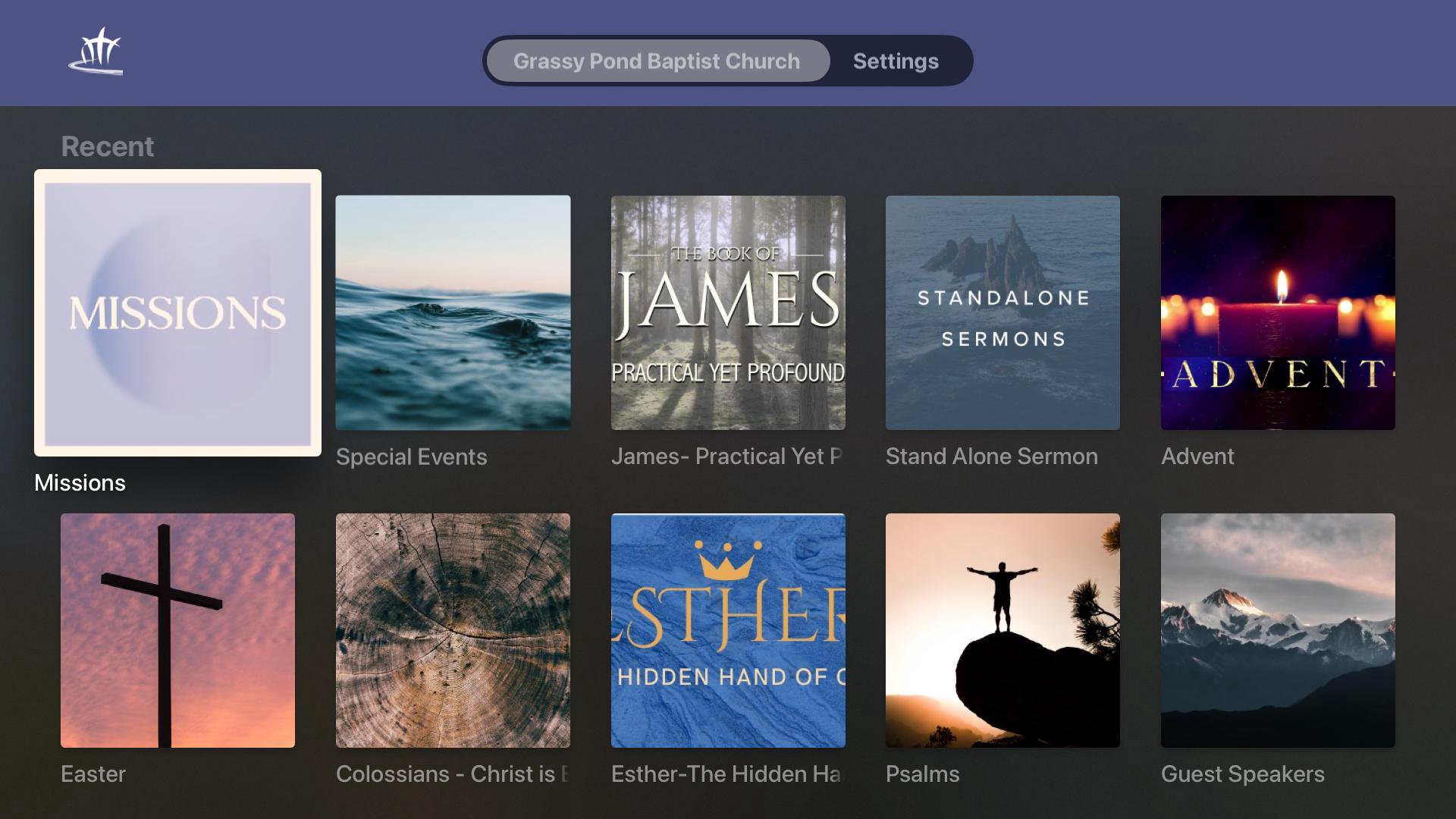Viewport: 1456px width, 819px height.
Task: Choose the Advent candle thumbnail
Action: point(1278,312)
